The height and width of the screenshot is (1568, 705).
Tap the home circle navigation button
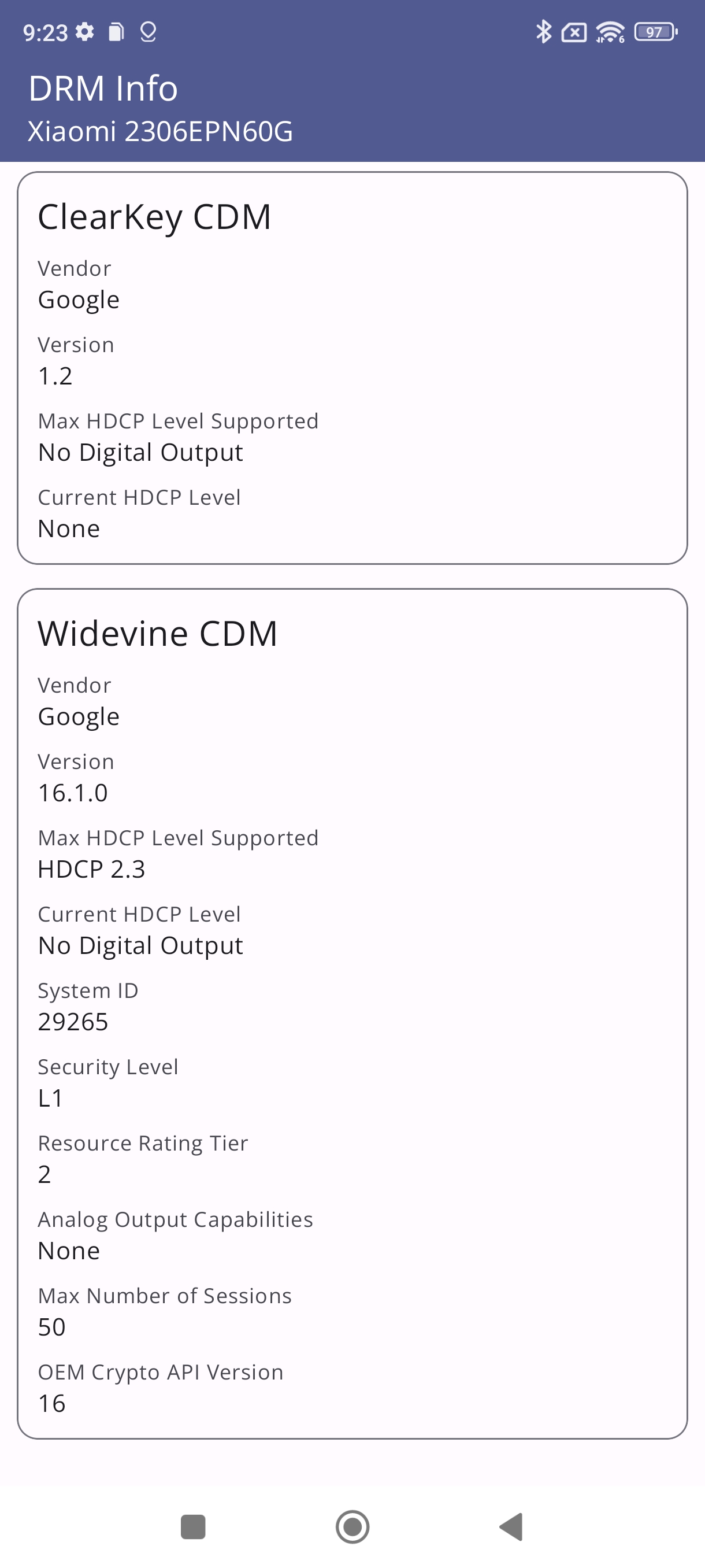click(352, 1526)
